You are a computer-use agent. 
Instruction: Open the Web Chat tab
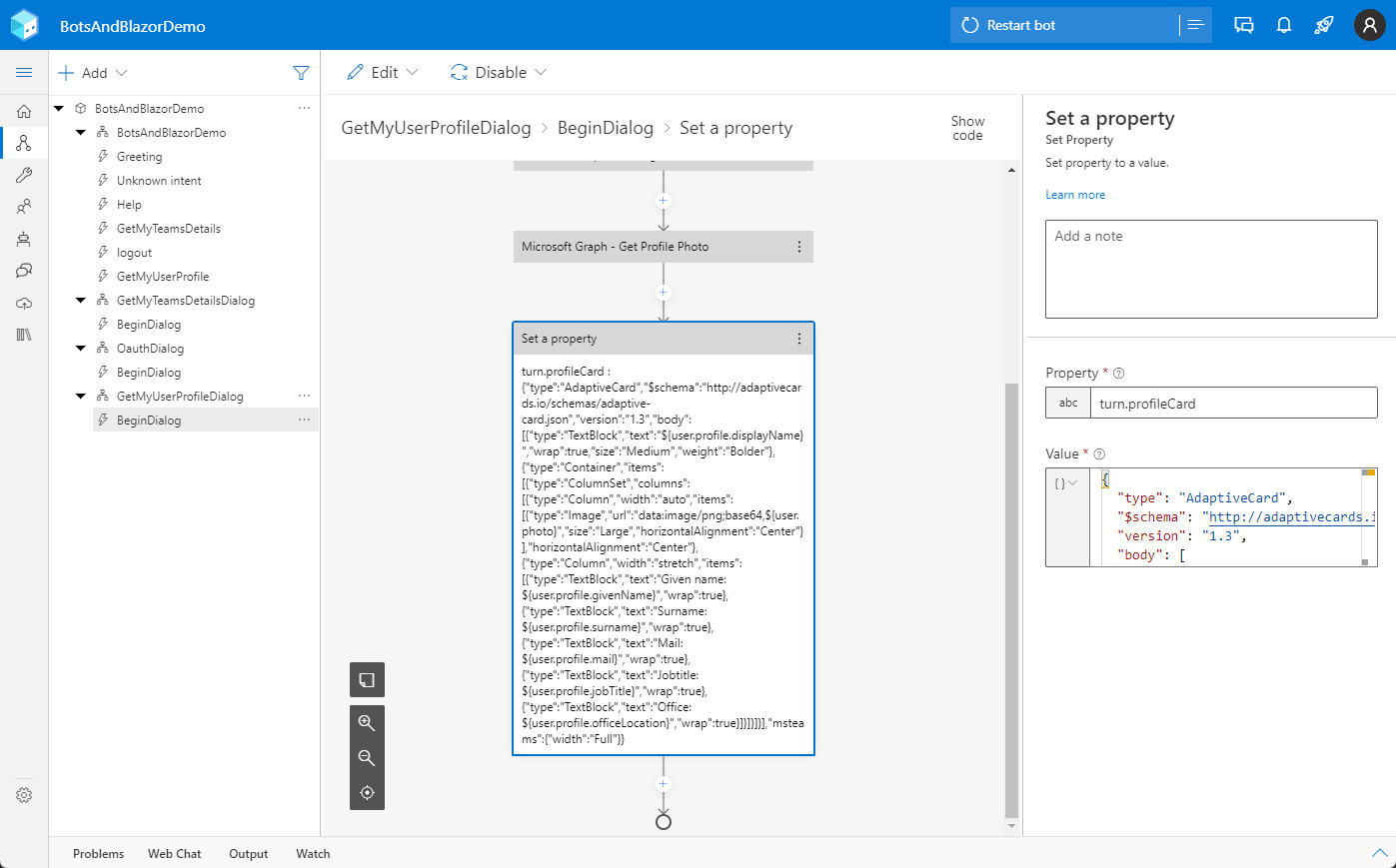pos(175,854)
